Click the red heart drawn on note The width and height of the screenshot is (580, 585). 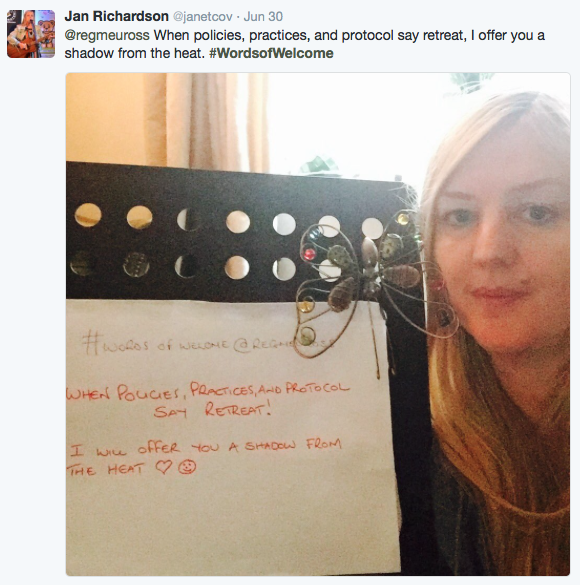pyautogui.click(x=163, y=466)
